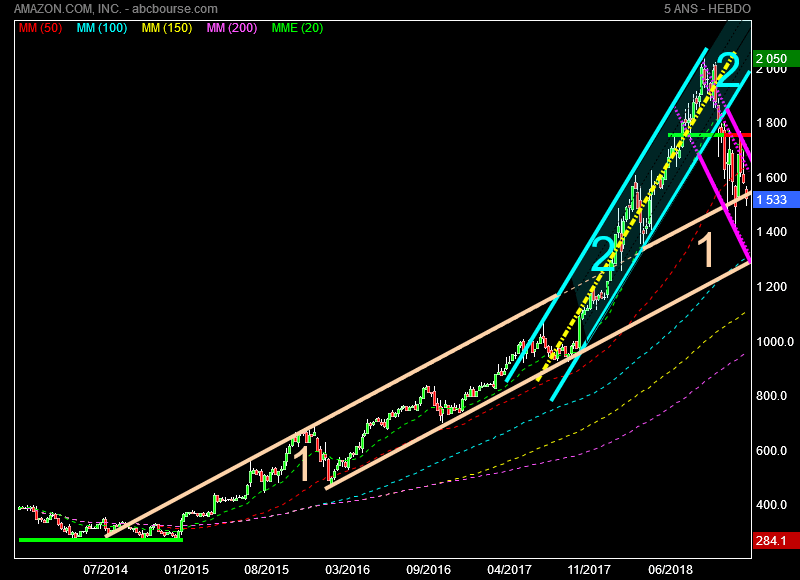Click the 400.0 price axis label

[x=771, y=505]
